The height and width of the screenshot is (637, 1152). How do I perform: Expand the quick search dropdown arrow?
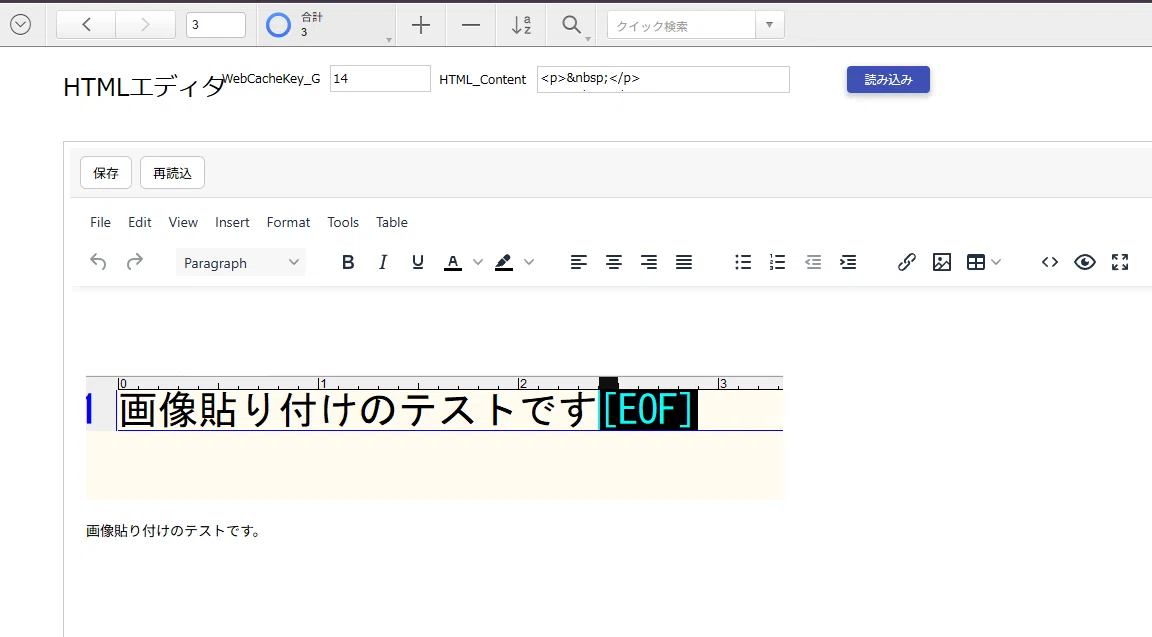pyautogui.click(x=769, y=25)
